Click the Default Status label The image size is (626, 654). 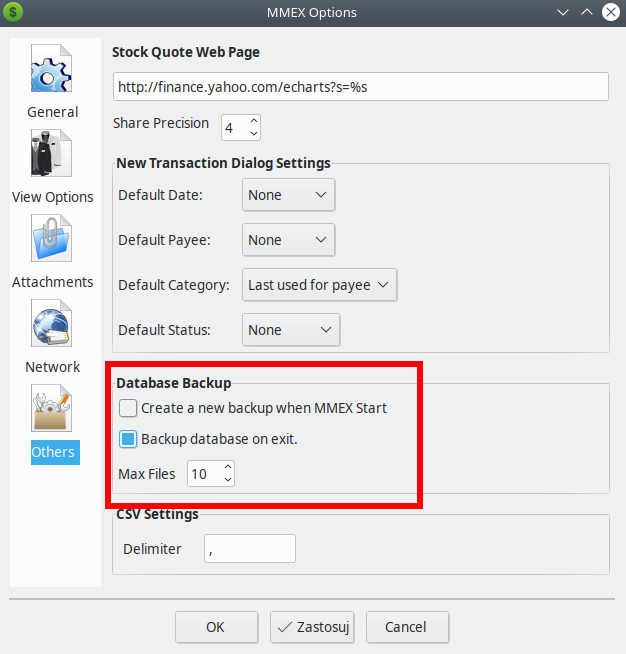pyautogui.click(x=164, y=330)
